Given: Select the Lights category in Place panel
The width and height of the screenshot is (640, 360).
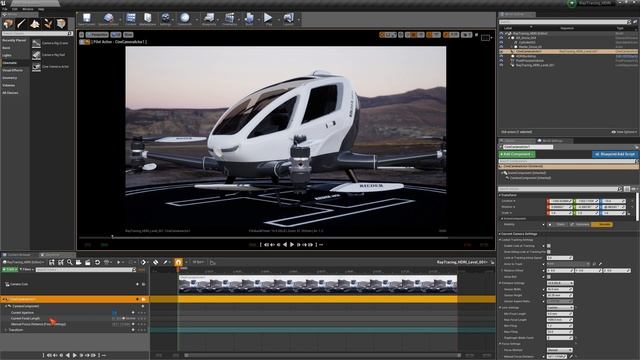Looking at the screenshot, I should 7,56.
